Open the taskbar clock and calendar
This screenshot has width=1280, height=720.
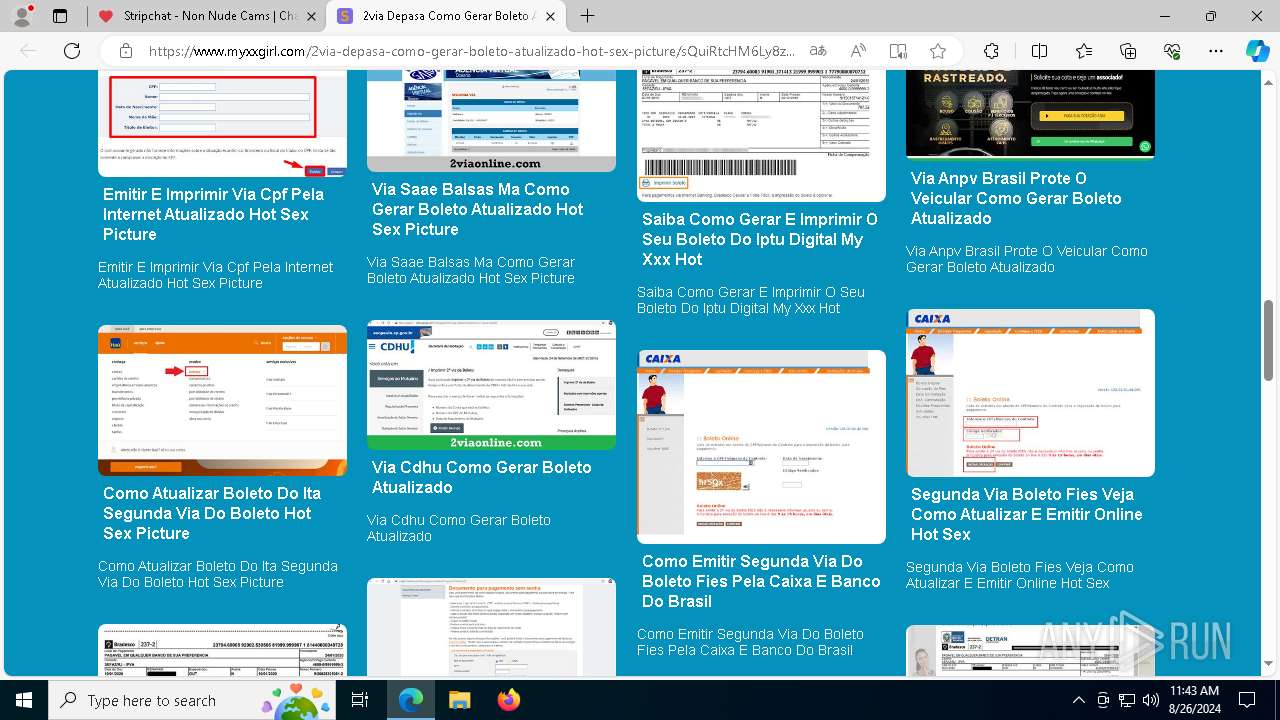pyautogui.click(x=1194, y=700)
